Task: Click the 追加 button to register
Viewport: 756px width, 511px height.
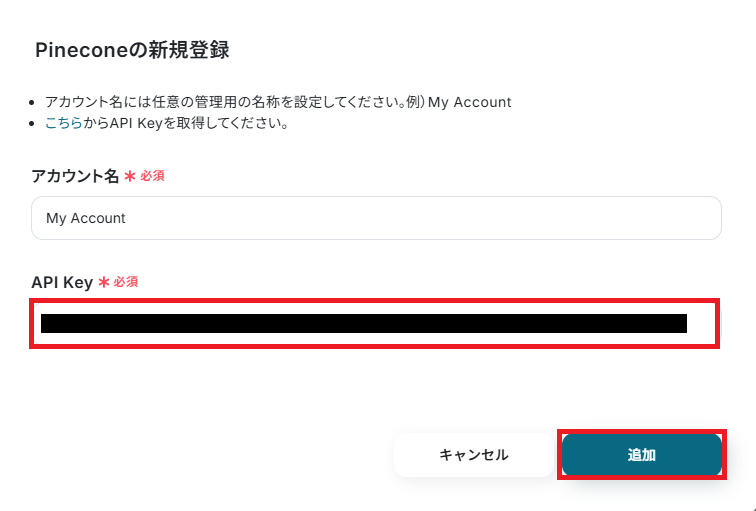Action: point(642,455)
